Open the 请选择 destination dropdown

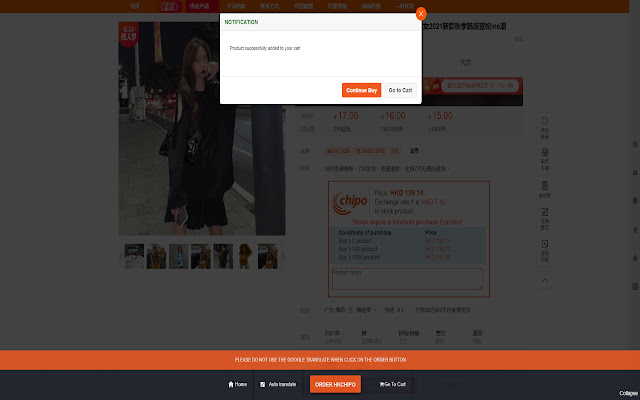(367, 310)
